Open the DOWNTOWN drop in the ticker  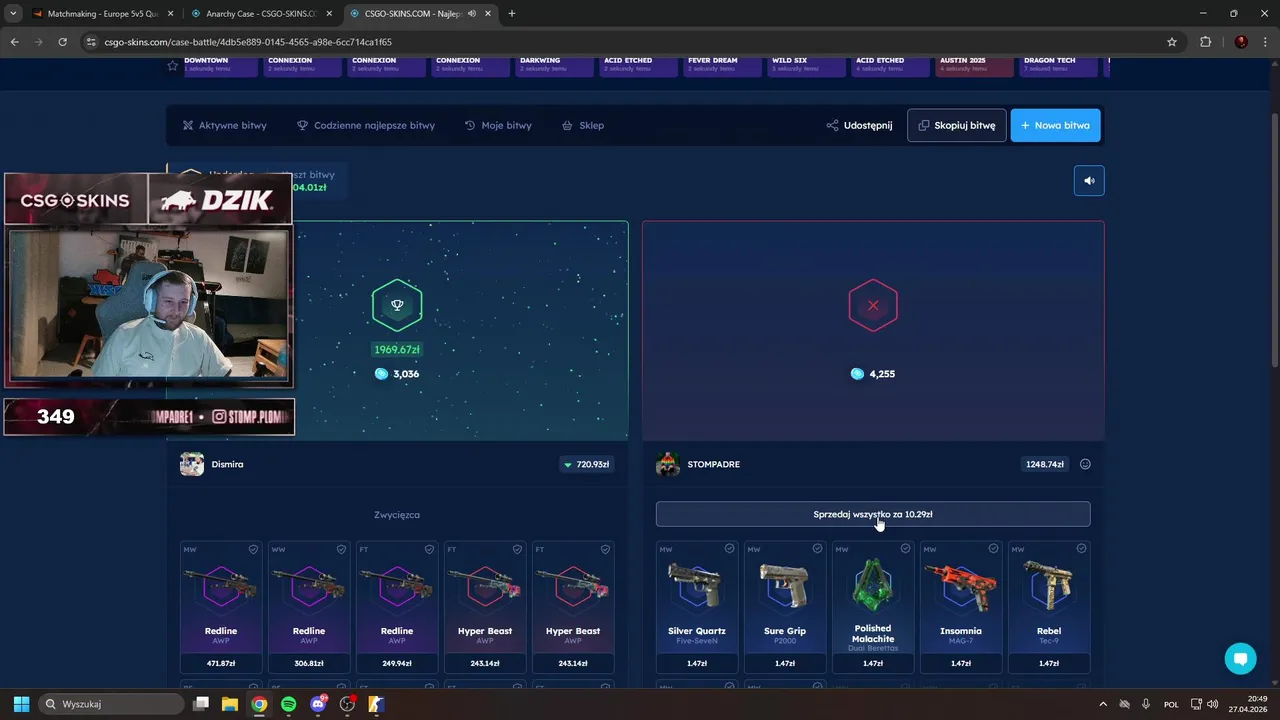click(219, 65)
